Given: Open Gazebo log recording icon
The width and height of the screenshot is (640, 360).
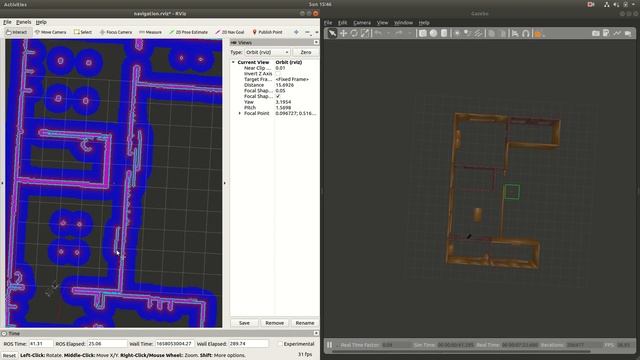Looking at the screenshot, I should pos(607,33).
